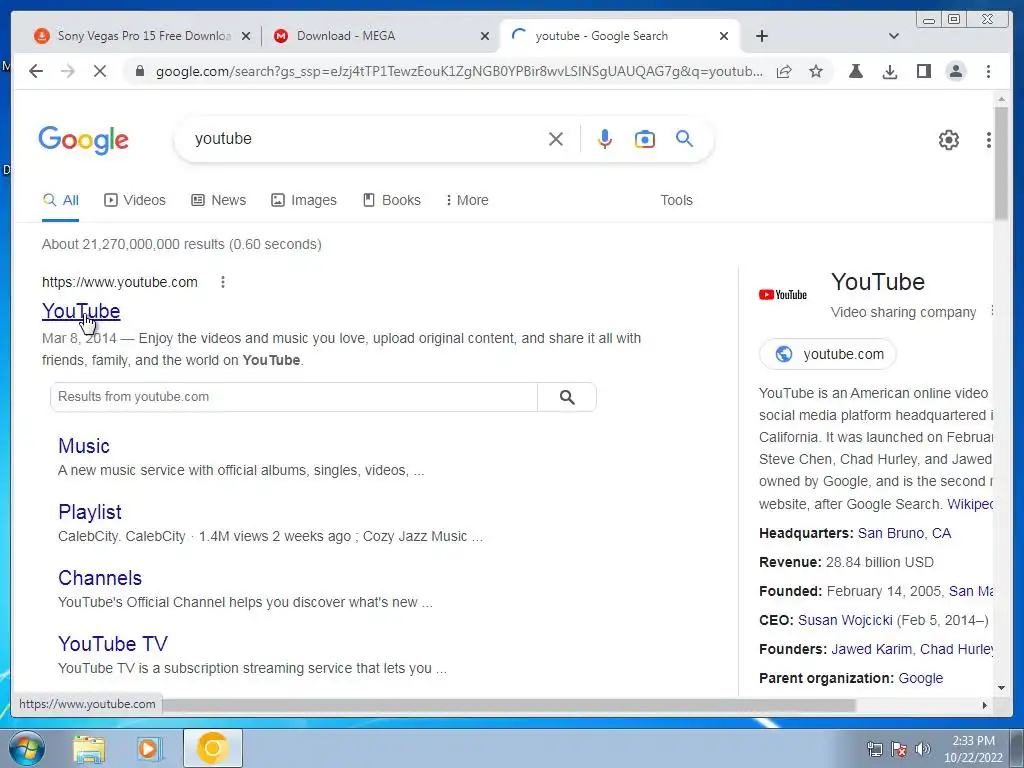Open the volume speaker tray icon
The width and height of the screenshot is (1024, 768).
click(923, 749)
